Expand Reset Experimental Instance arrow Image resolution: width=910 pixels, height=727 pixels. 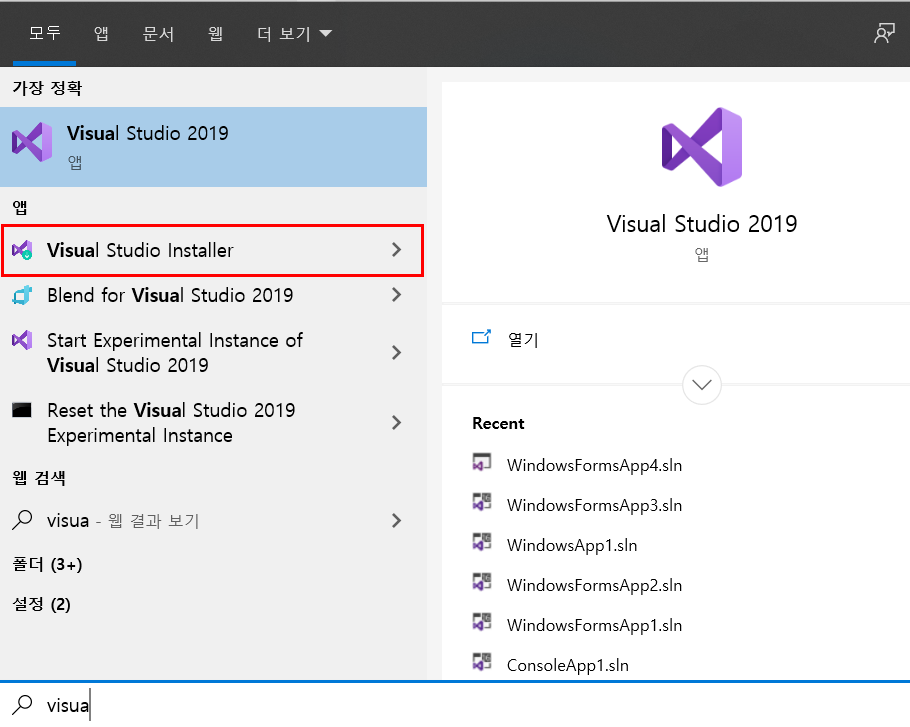396,423
